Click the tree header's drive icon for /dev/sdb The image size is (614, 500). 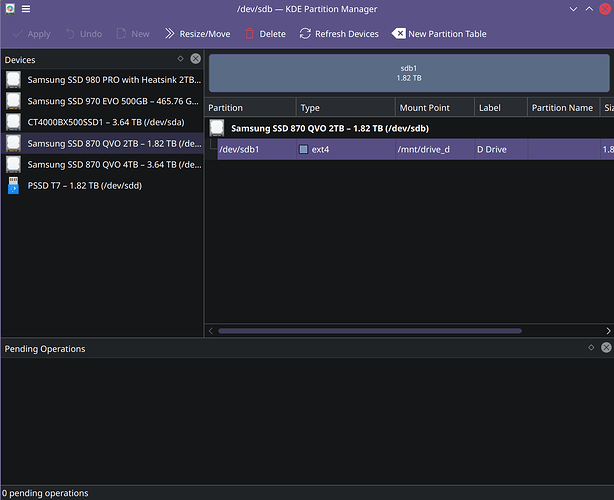[217, 128]
